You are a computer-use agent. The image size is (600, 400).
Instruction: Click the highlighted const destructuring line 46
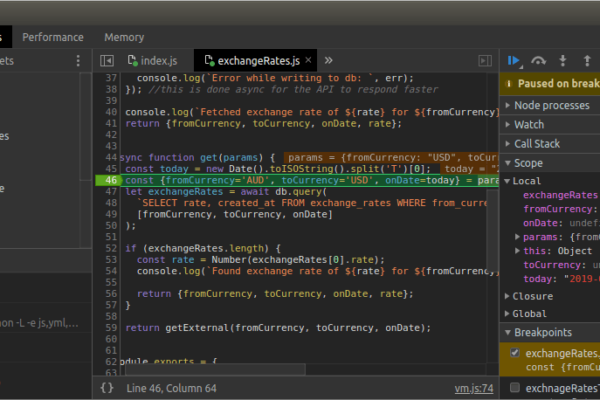310,180
